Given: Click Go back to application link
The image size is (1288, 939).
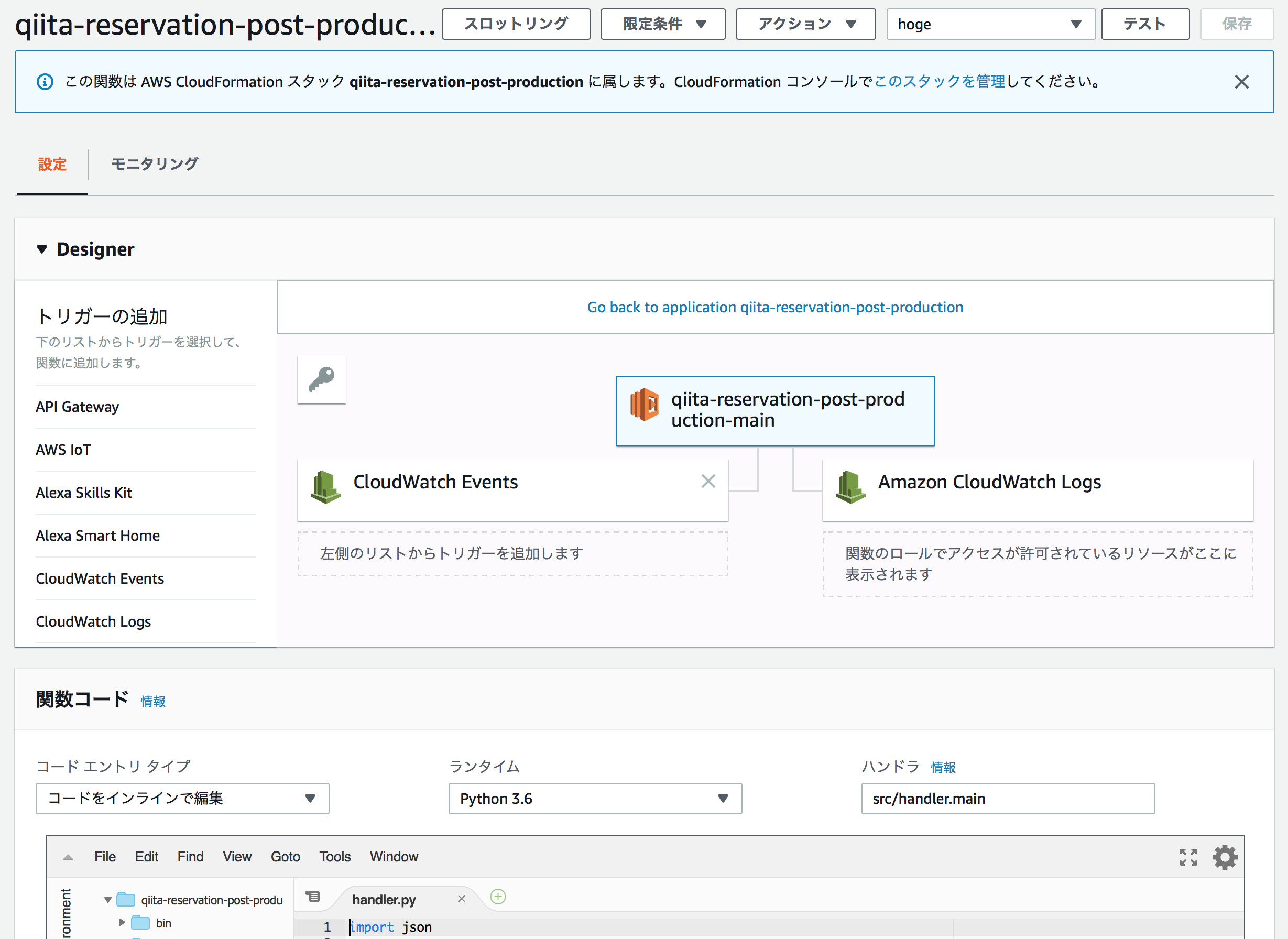Looking at the screenshot, I should point(776,308).
